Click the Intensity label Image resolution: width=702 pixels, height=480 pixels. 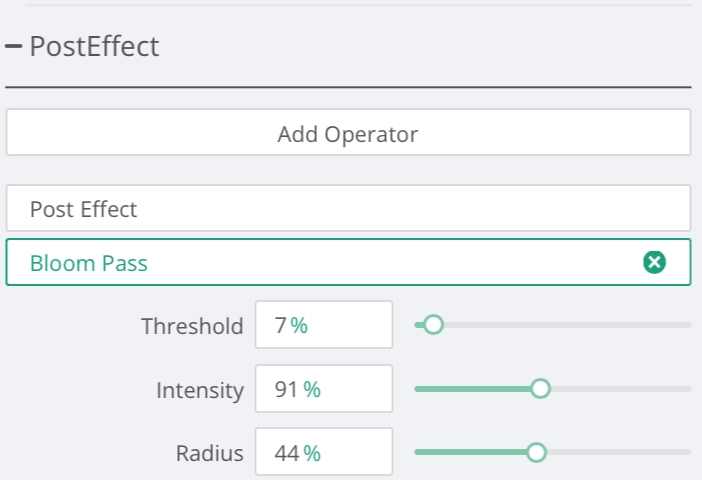coord(199,390)
